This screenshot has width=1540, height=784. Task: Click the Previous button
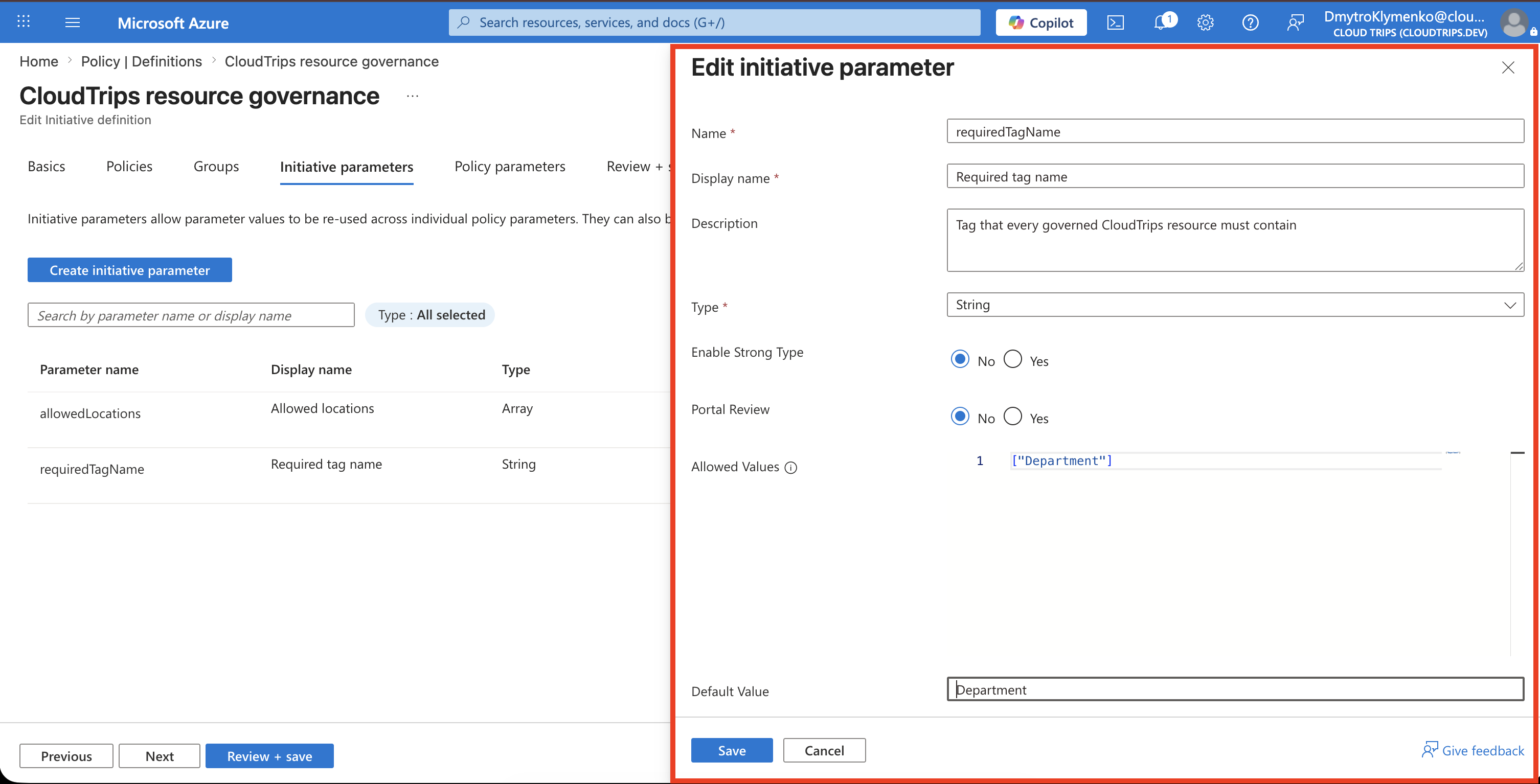click(x=66, y=756)
